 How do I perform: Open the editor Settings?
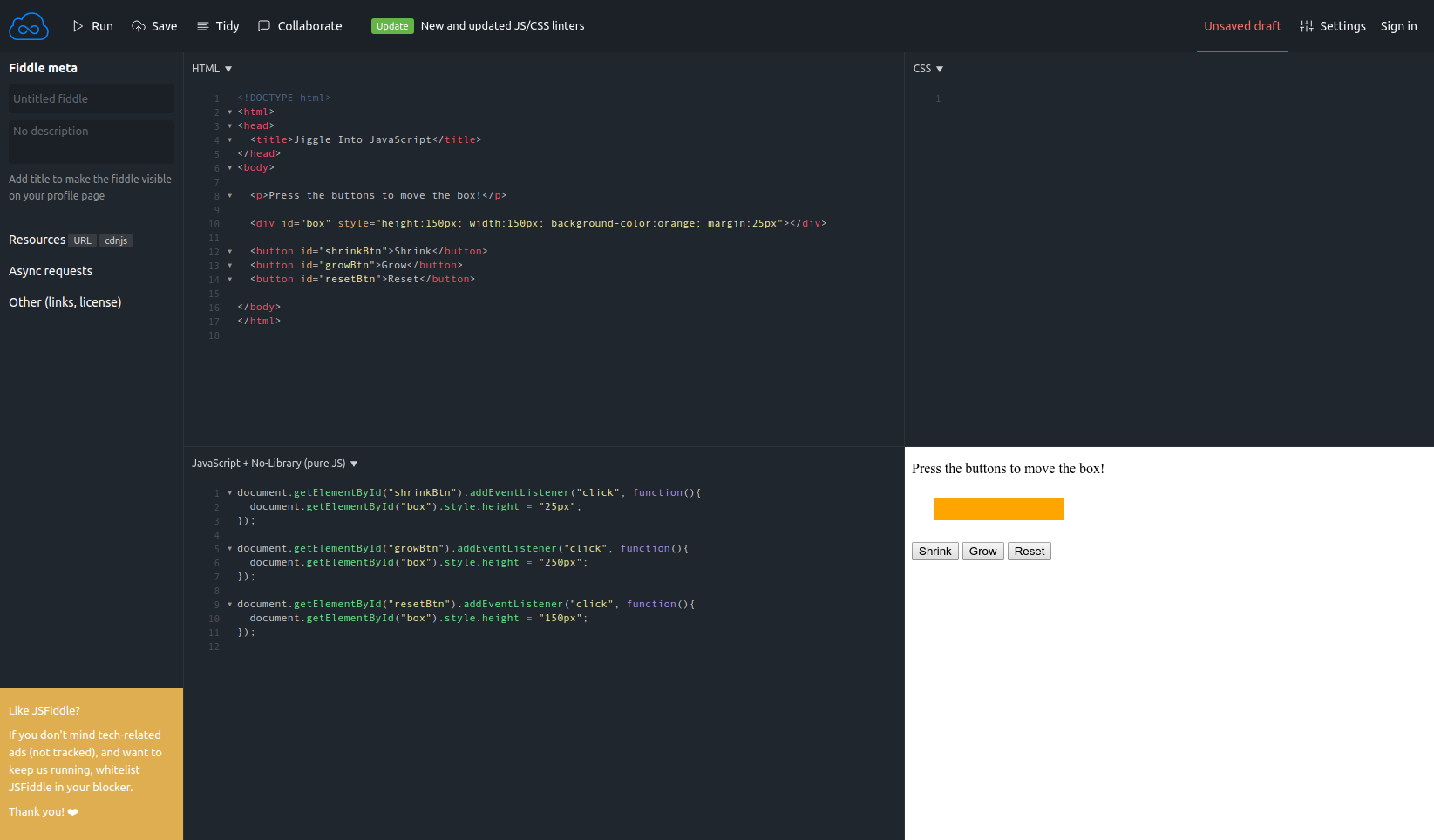(1333, 26)
